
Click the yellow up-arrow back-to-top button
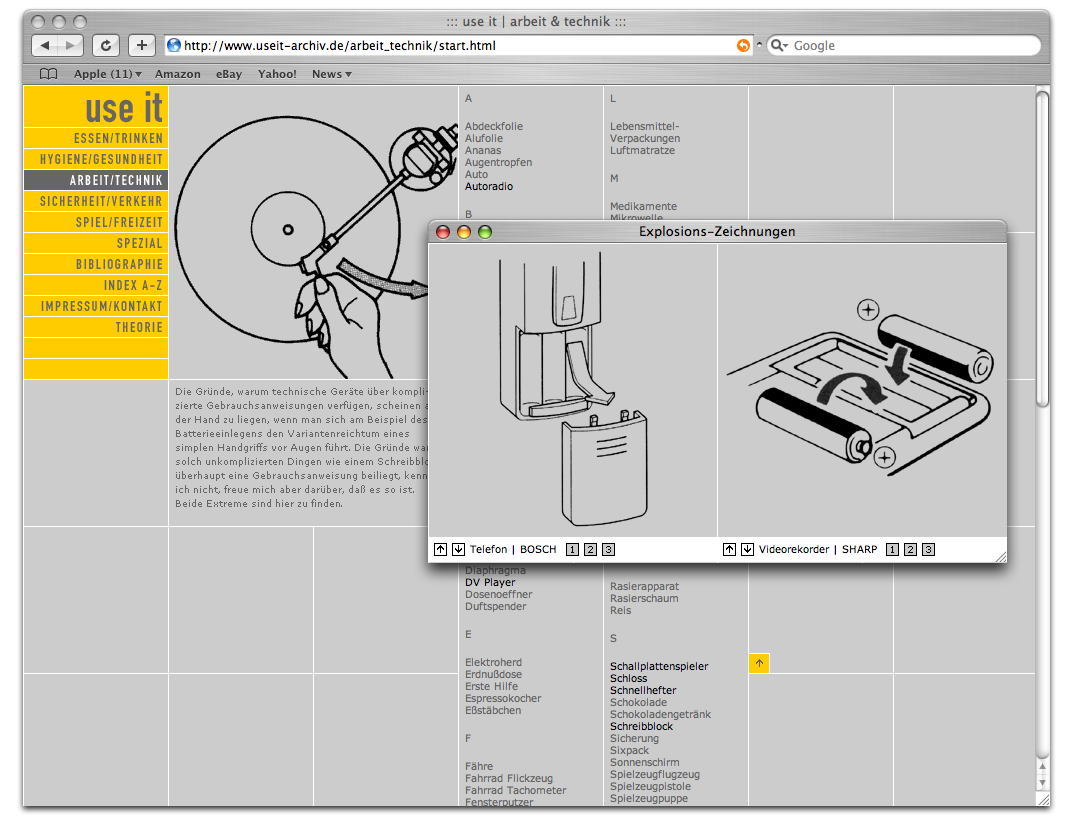tap(759, 663)
